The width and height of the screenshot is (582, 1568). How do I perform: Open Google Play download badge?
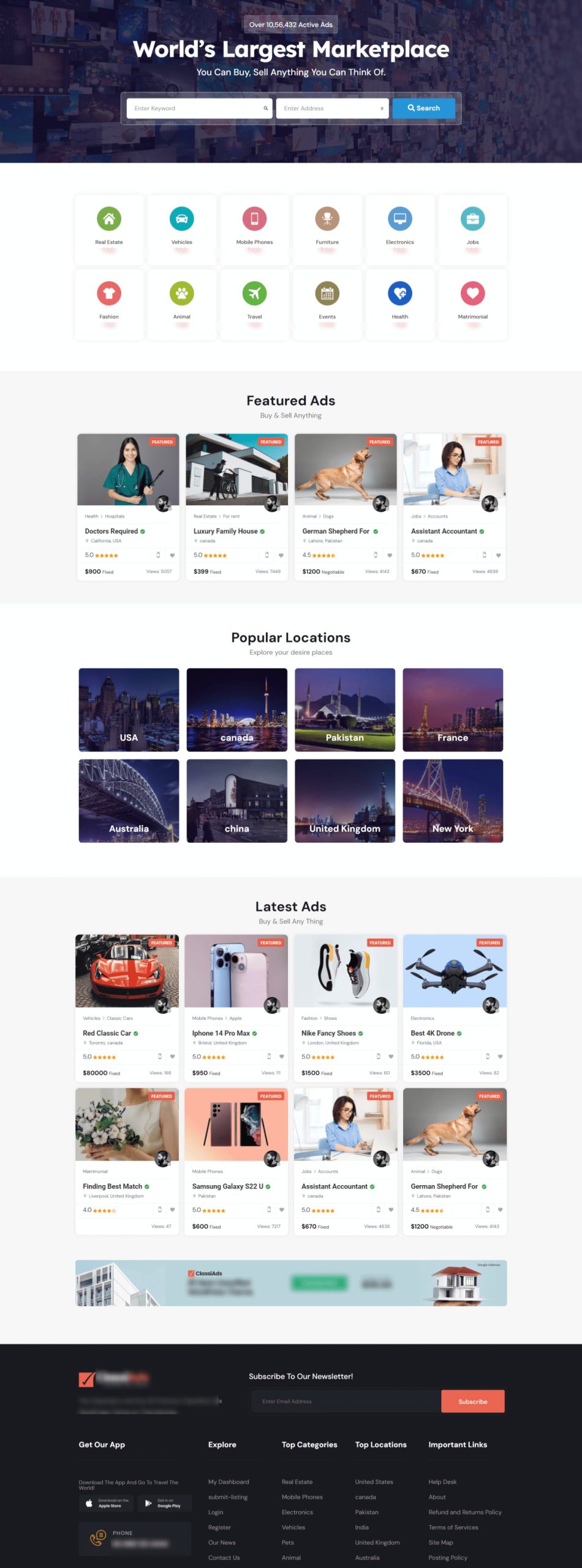pos(165,1503)
